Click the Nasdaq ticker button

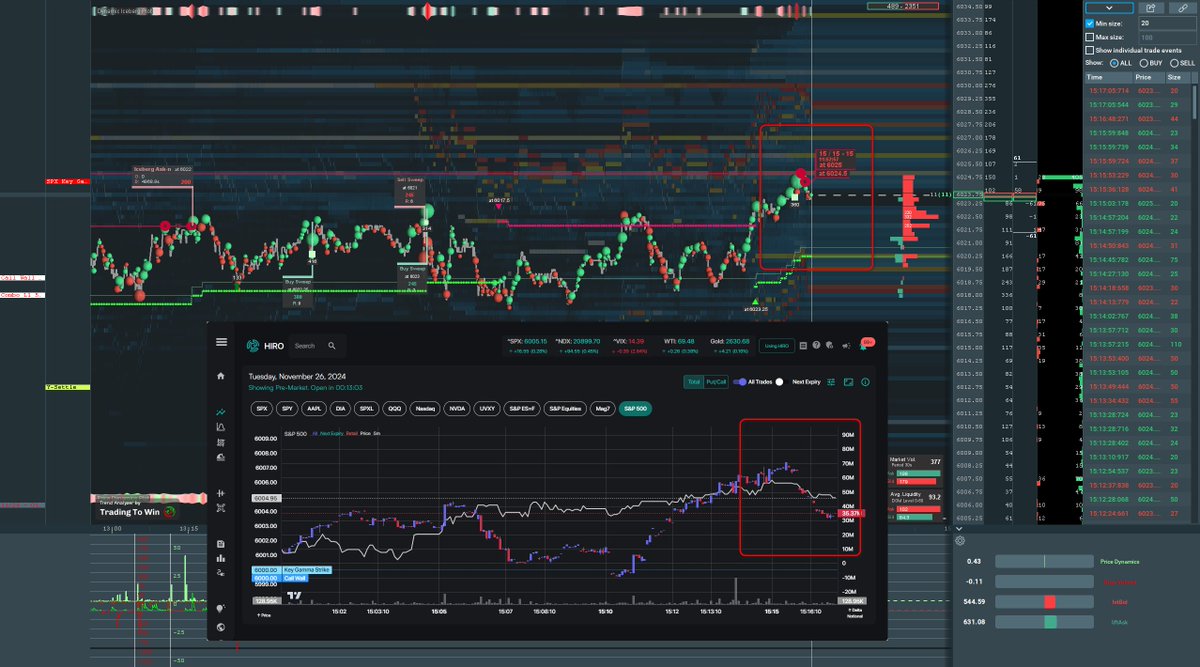tap(425, 409)
